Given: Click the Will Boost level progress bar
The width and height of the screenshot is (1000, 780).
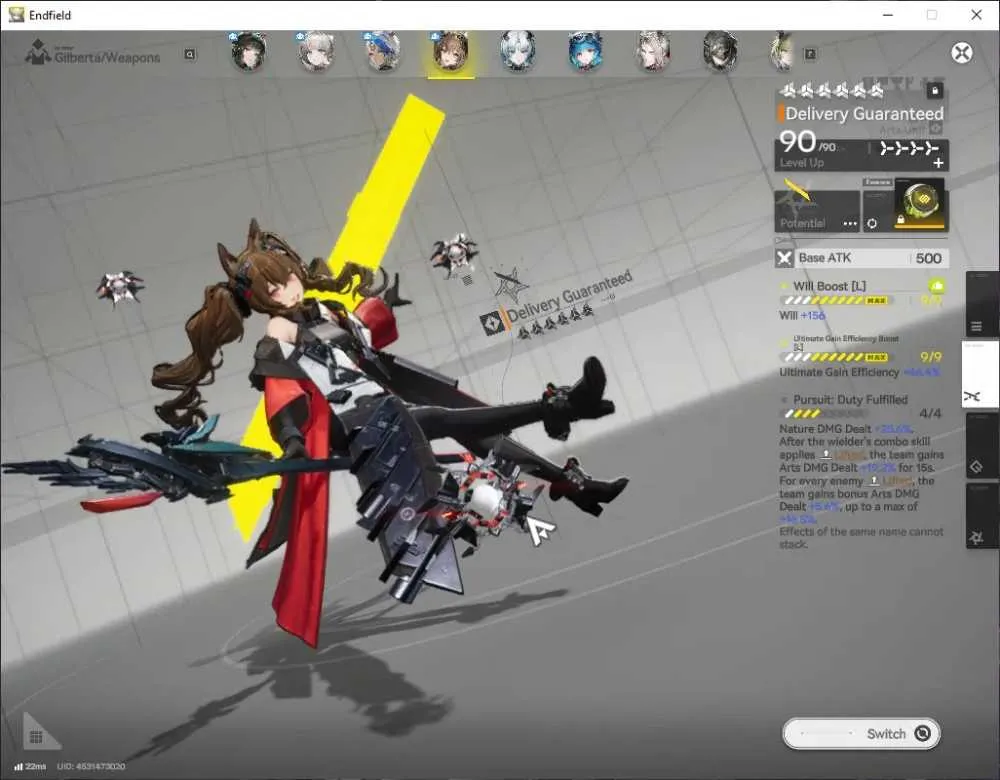Looking at the screenshot, I should pos(835,300).
